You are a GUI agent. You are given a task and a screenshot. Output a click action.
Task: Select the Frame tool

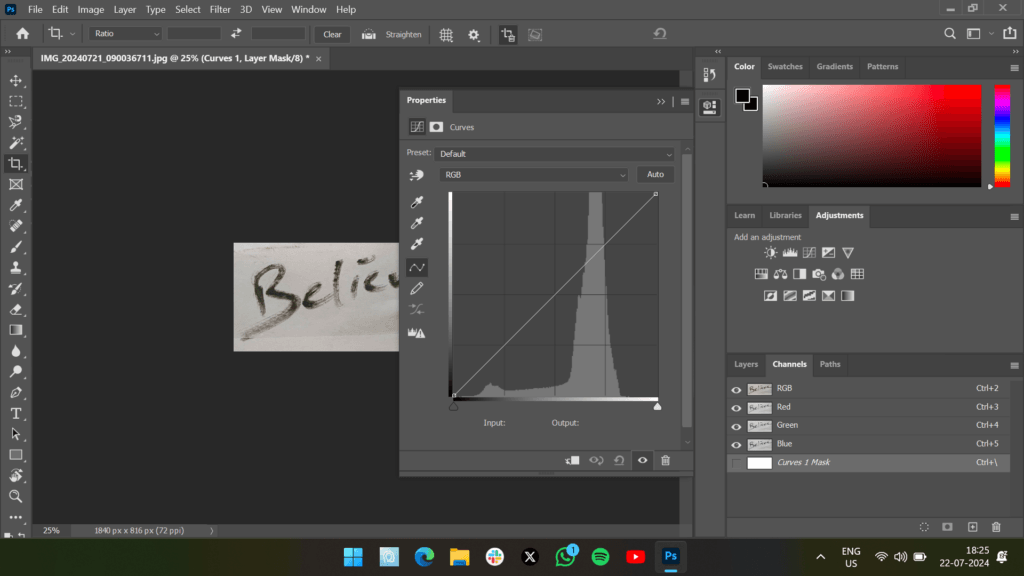[16, 185]
